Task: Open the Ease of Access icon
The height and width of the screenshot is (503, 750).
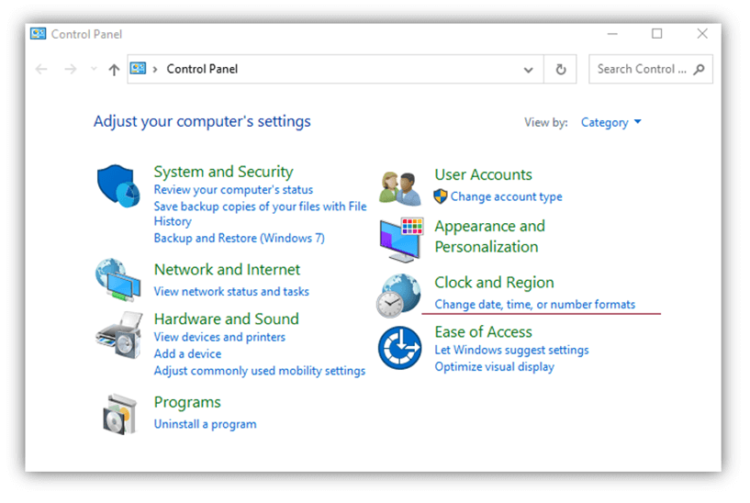Action: pos(400,348)
